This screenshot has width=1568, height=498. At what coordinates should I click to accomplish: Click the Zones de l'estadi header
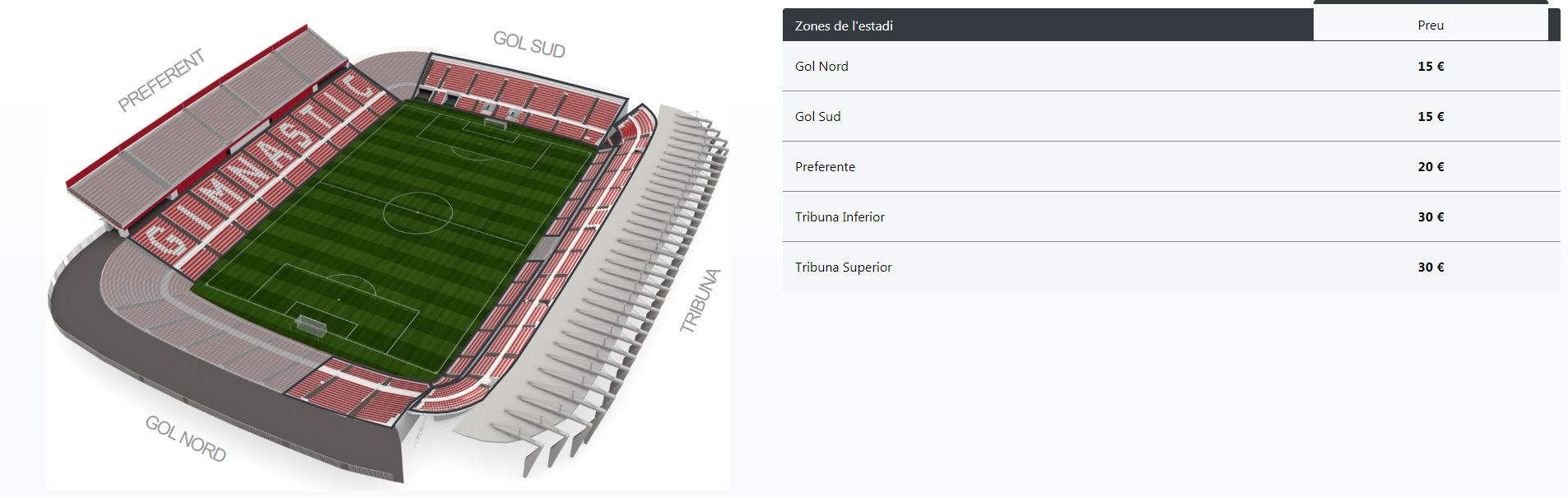[x=844, y=26]
